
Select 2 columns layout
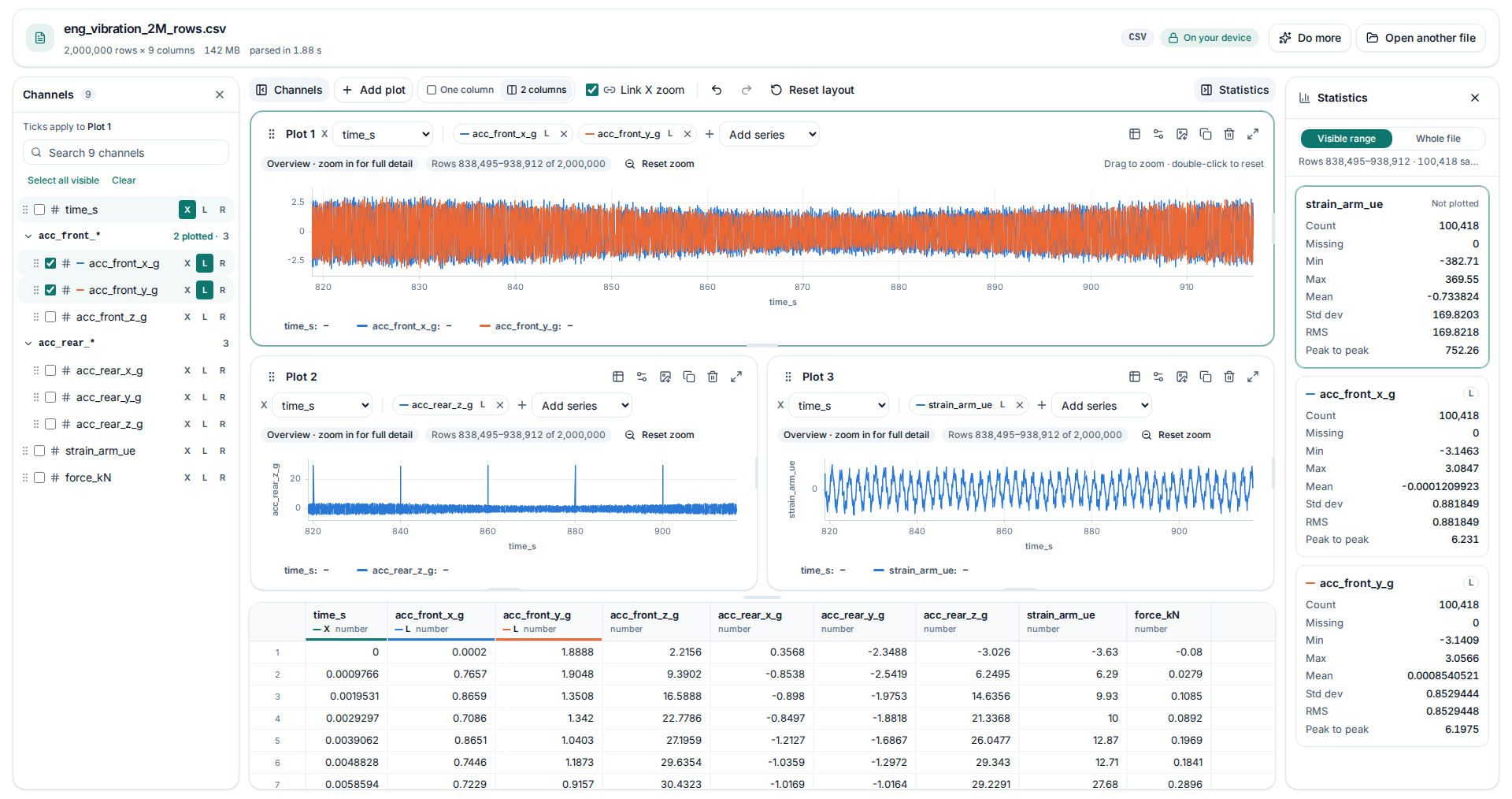pos(536,90)
